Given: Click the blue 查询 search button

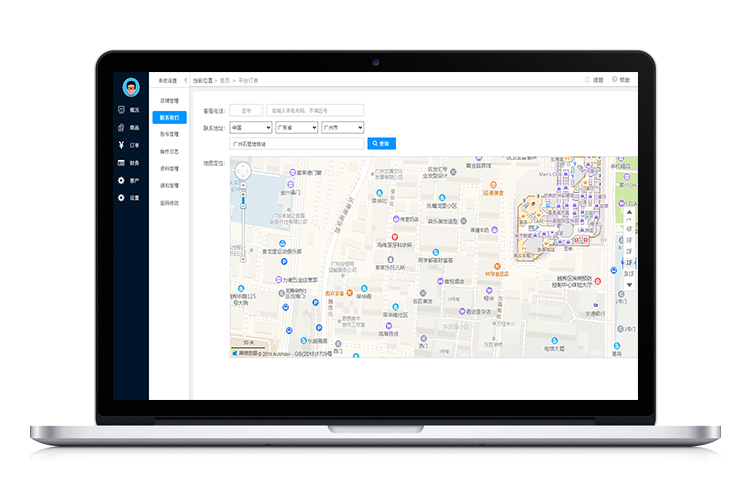Looking at the screenshot, I should pos(381,144).
